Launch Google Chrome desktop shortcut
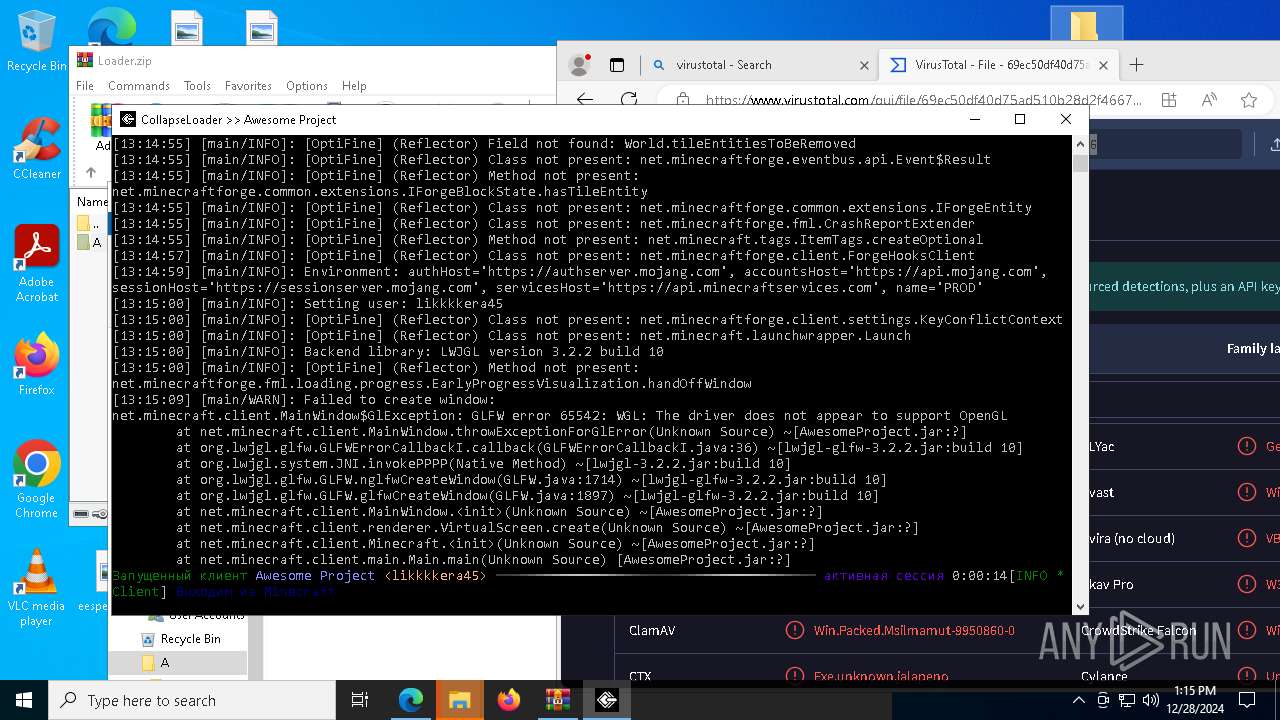This screenshot has height=720, width=1280. coord(36,479)
